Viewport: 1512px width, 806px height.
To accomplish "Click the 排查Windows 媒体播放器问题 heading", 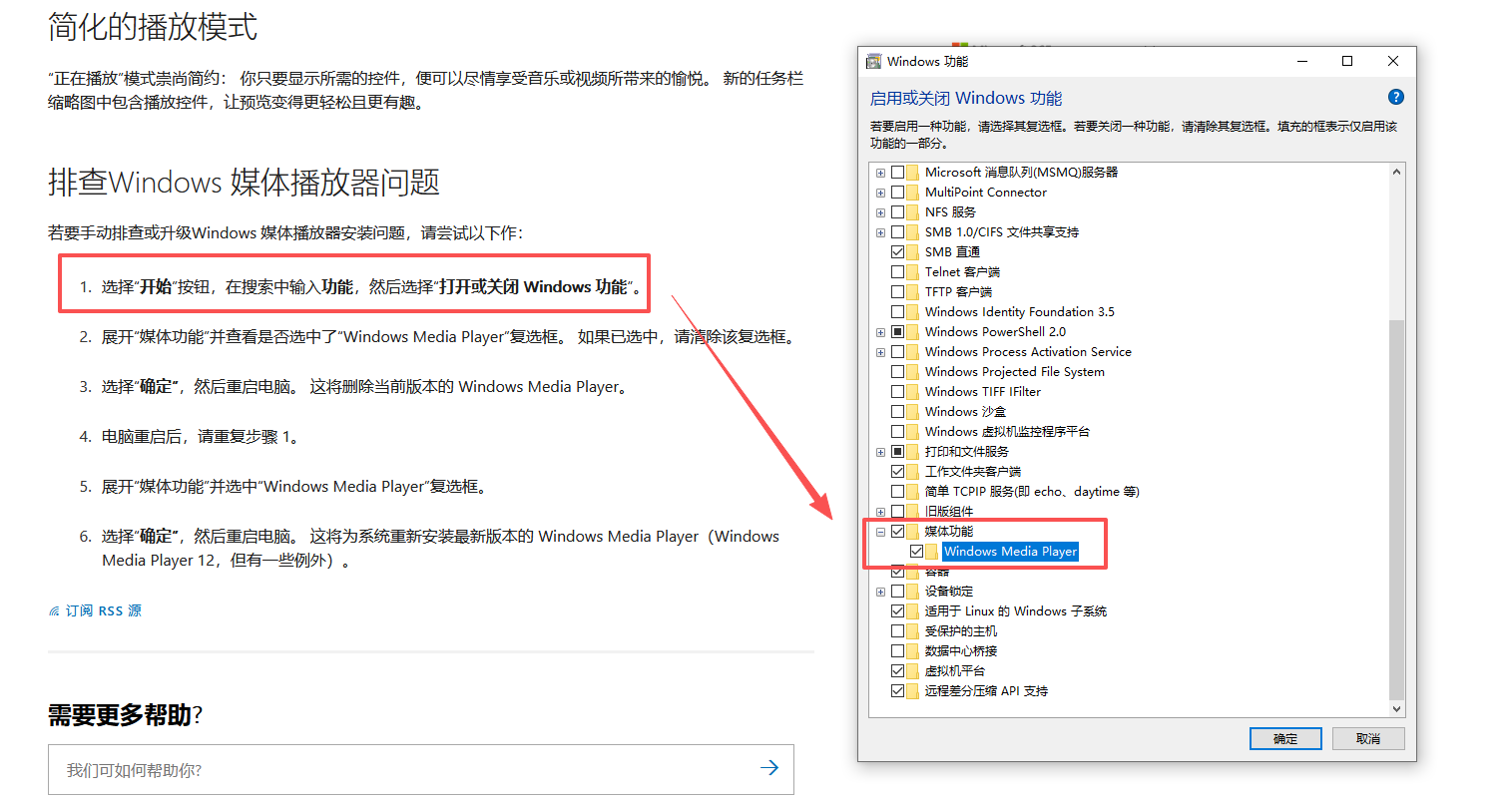I will (x=245, y=183).
